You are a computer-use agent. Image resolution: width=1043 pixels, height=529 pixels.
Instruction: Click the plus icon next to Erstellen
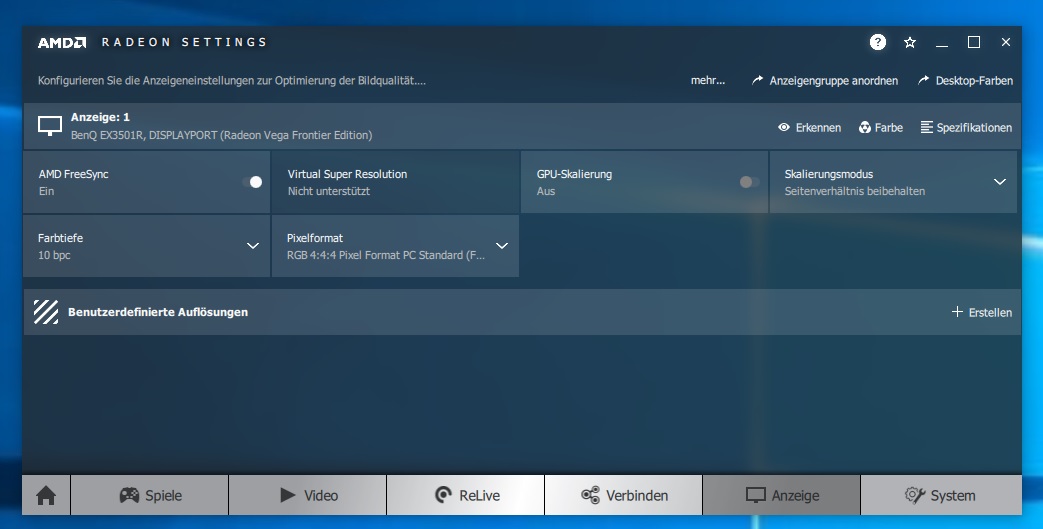pos(957,311)
